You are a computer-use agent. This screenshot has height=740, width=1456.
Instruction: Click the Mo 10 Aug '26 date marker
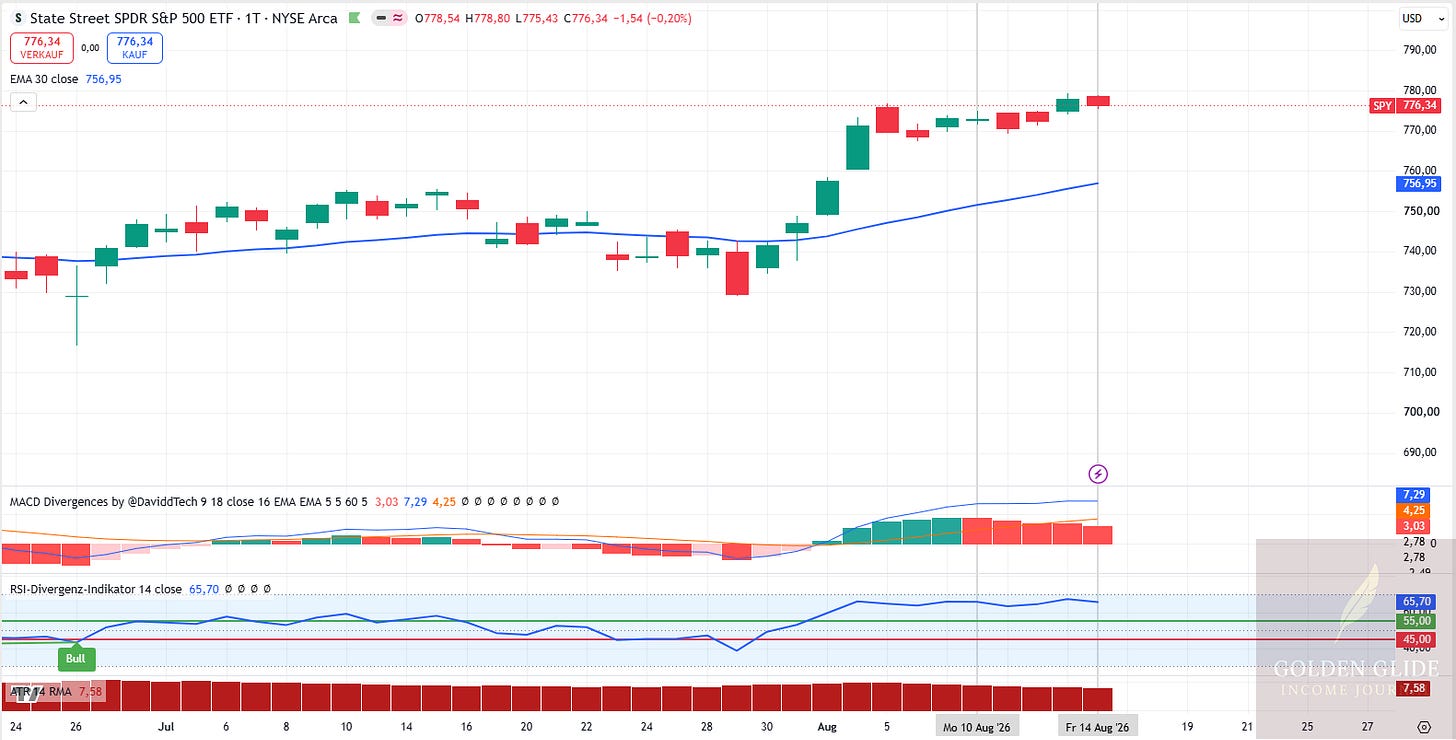coord(977,727)
